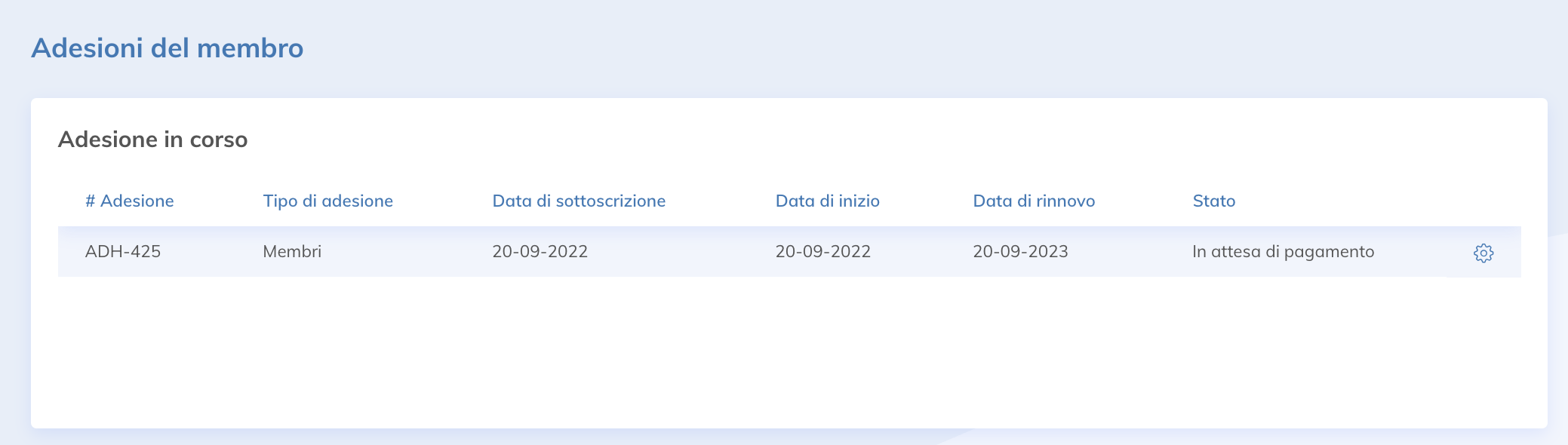Select the subscription date '20-09-2022'
The height and width of the screenshot is (445, 1568).
[x=540, y=251]
